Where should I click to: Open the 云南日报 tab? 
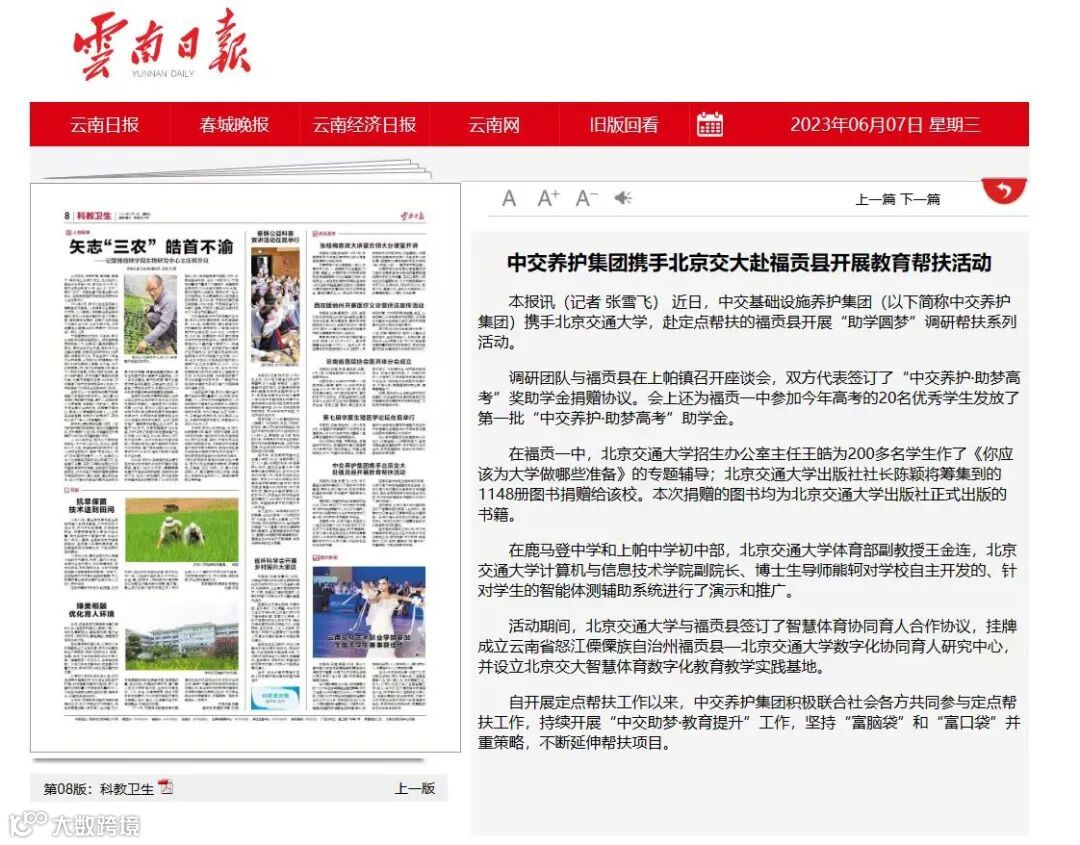tap(104, 125)
